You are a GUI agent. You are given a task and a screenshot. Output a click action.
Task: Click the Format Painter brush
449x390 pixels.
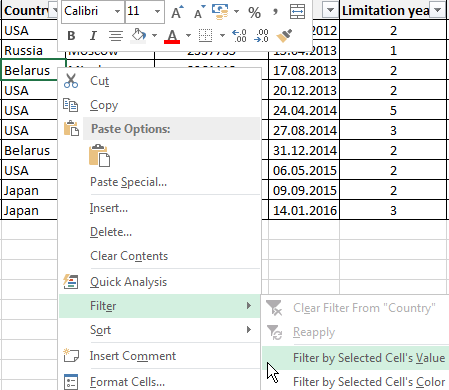click(x=284, y=36)
